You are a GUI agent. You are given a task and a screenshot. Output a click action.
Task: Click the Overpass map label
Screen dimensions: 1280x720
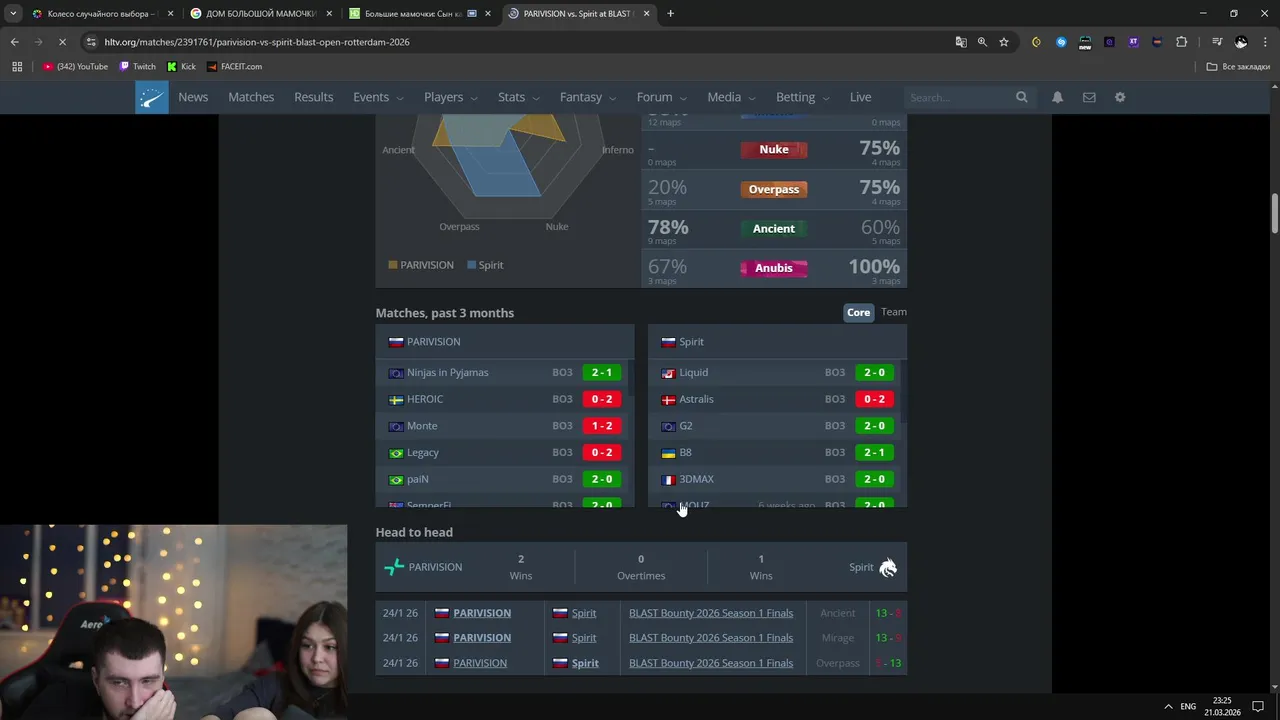774,189
